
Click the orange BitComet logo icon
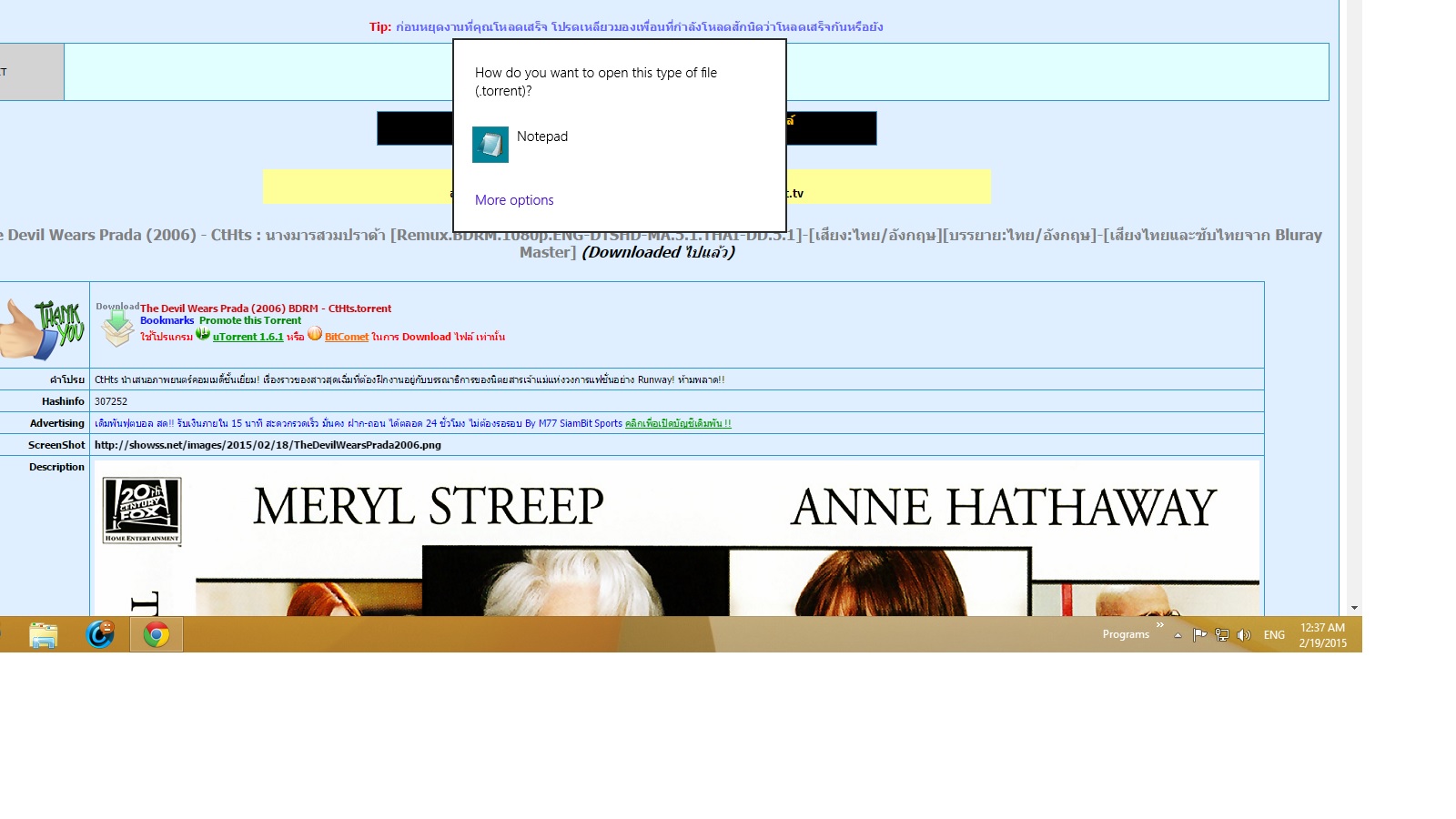pos(315,334)
